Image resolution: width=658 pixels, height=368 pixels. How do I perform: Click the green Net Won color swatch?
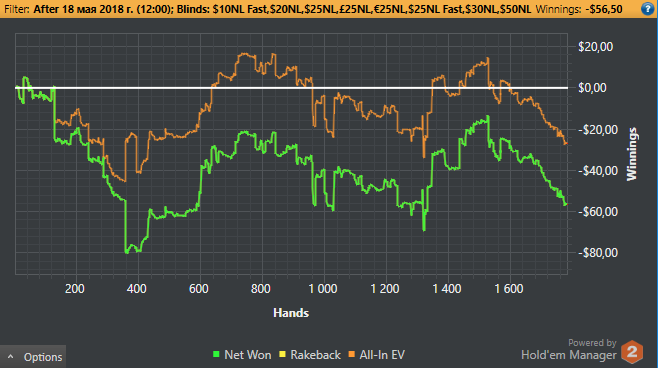(217, 355)
